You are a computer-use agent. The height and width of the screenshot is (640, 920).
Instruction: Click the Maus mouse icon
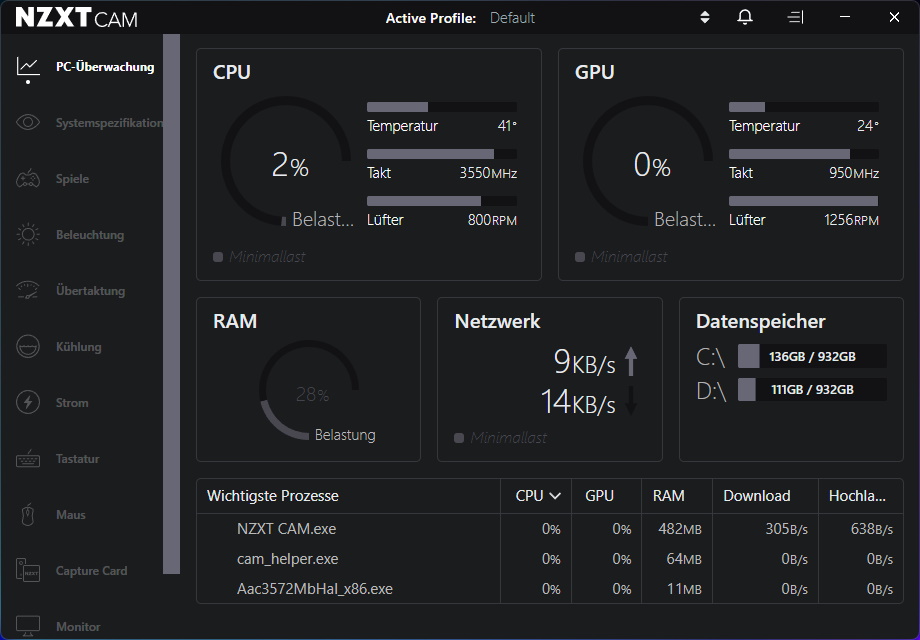click(28, 514)
